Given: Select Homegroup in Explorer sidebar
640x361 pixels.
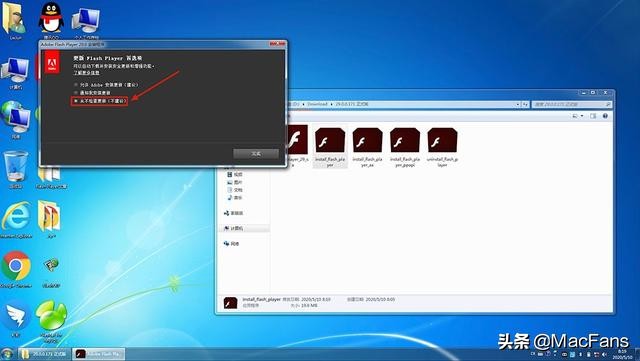Looking at the screenshot, I should (233, 213).
